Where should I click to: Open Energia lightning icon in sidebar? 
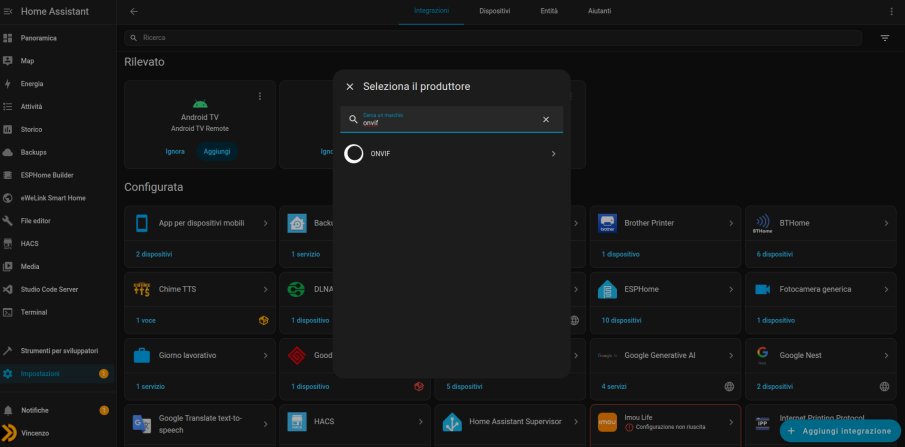(8, 84)
